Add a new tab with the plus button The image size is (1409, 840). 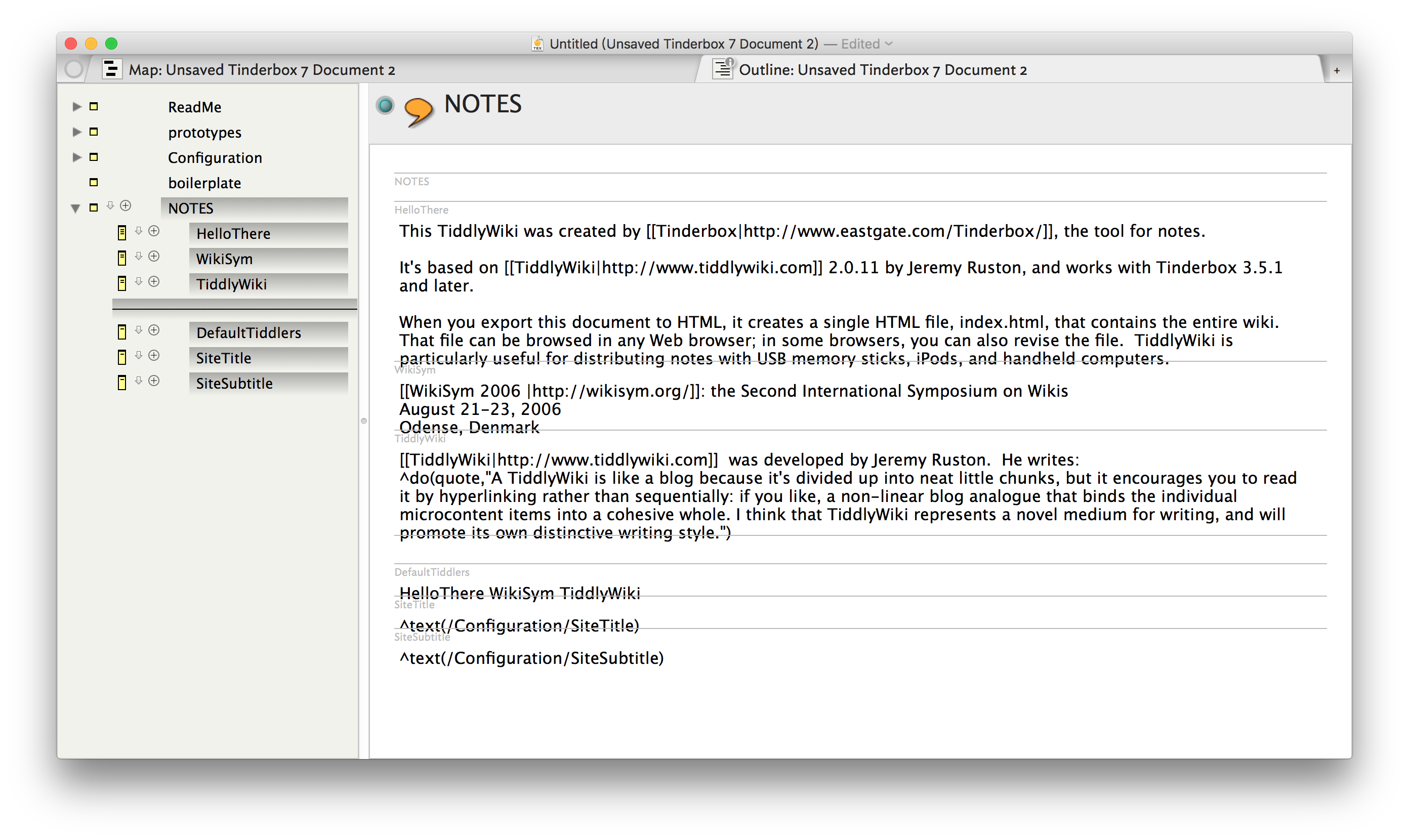click(x=1337, y=71)
